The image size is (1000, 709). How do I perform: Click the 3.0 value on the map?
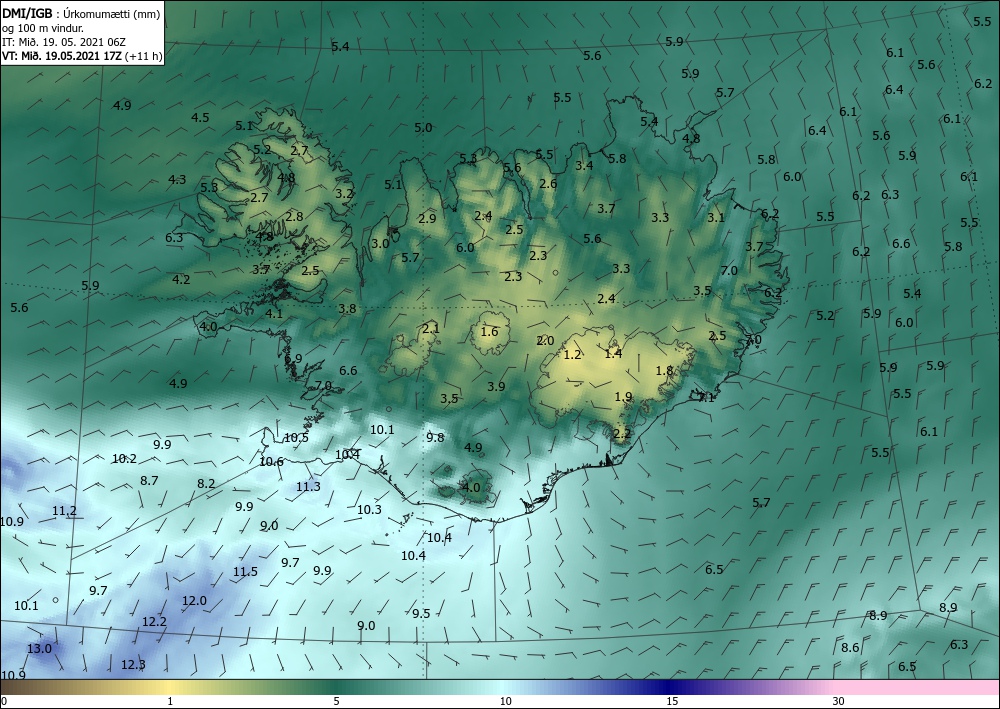coord(380,243)
